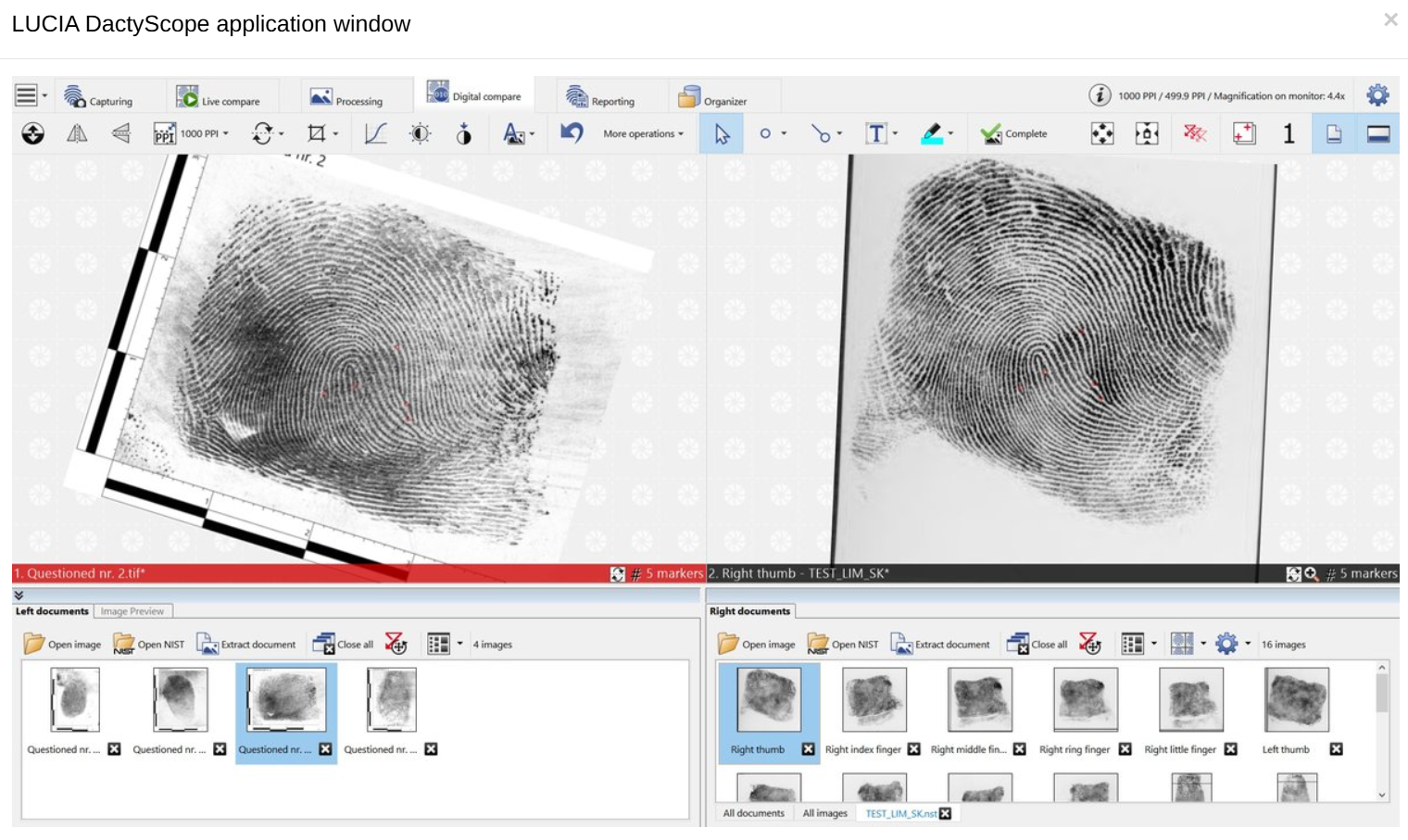Open the settings gear at top right
The height and width of the screenshot is (840, 1408).
(x=1377, y=94)
